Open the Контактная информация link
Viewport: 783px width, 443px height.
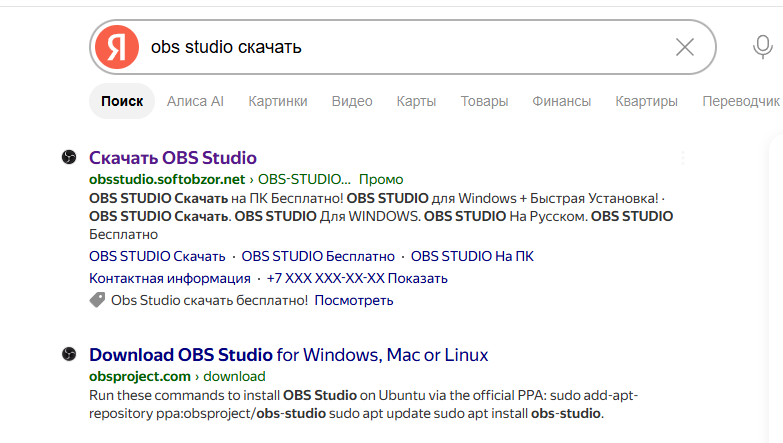pos(170,278)
